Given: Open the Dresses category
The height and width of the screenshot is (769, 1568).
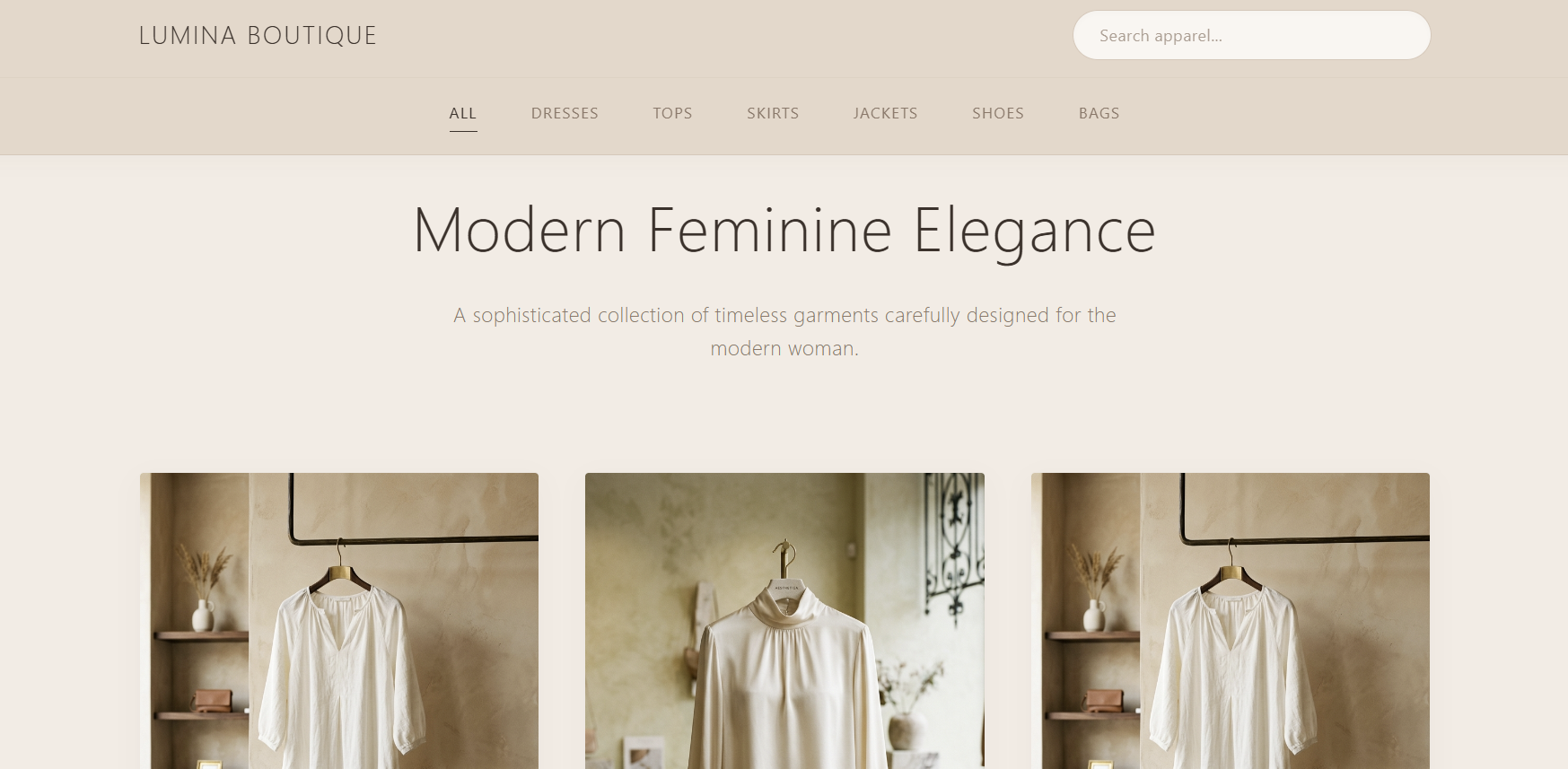Looking at the screenshot, I should (x=565, y=113).
